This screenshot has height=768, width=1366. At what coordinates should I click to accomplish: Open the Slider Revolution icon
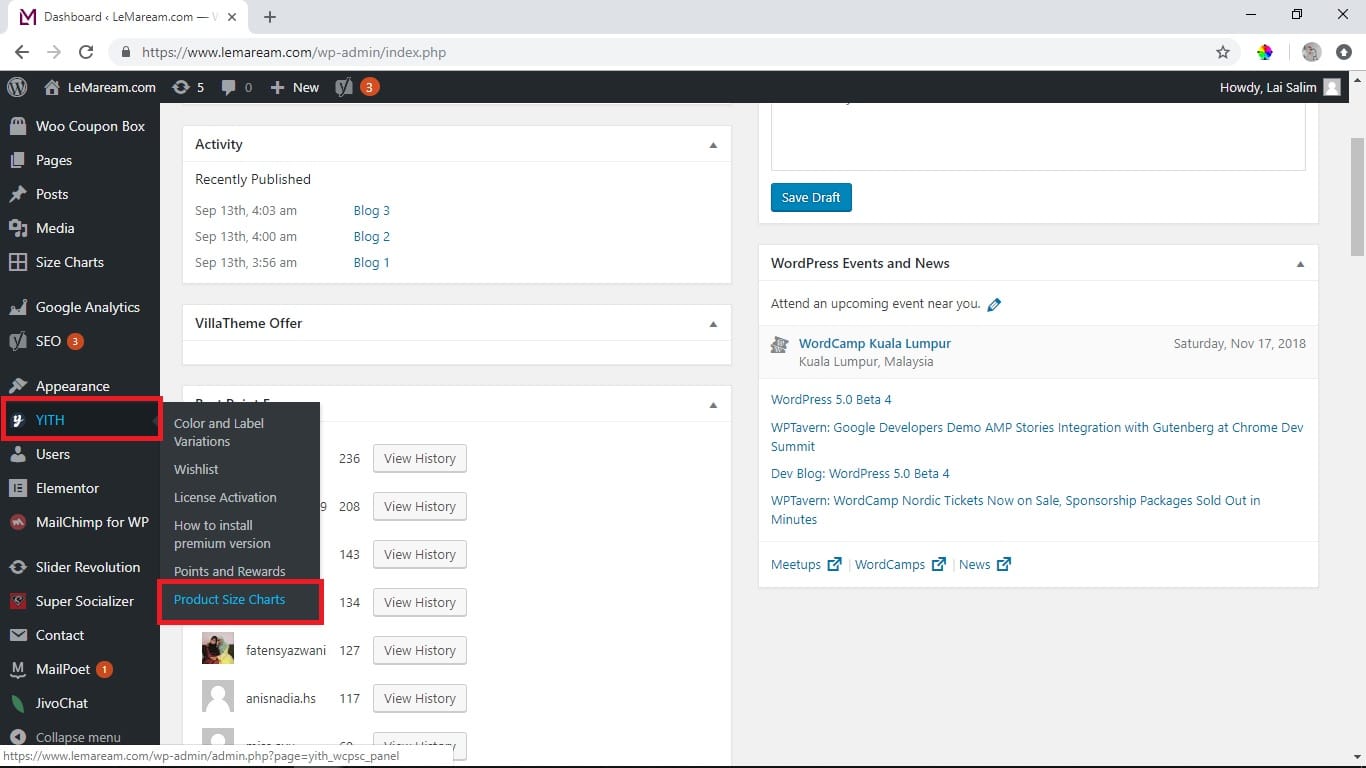(x=17, y=567)
